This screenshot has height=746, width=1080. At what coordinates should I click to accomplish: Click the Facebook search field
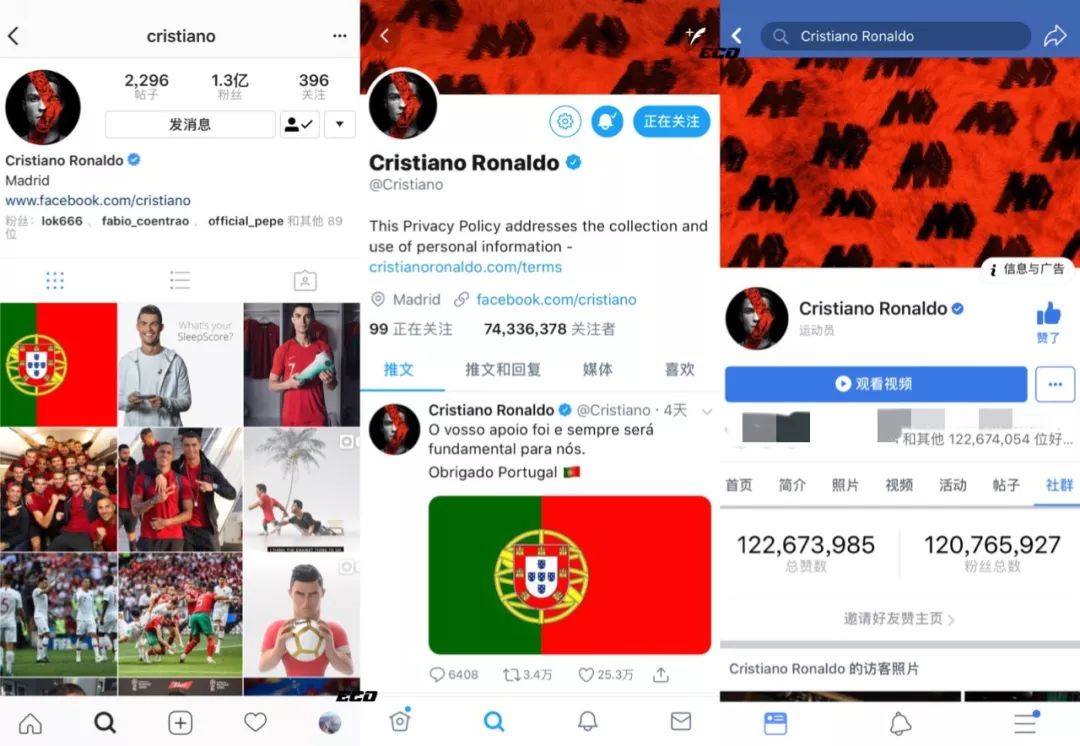pyautogui.click(x=895, y=36)
